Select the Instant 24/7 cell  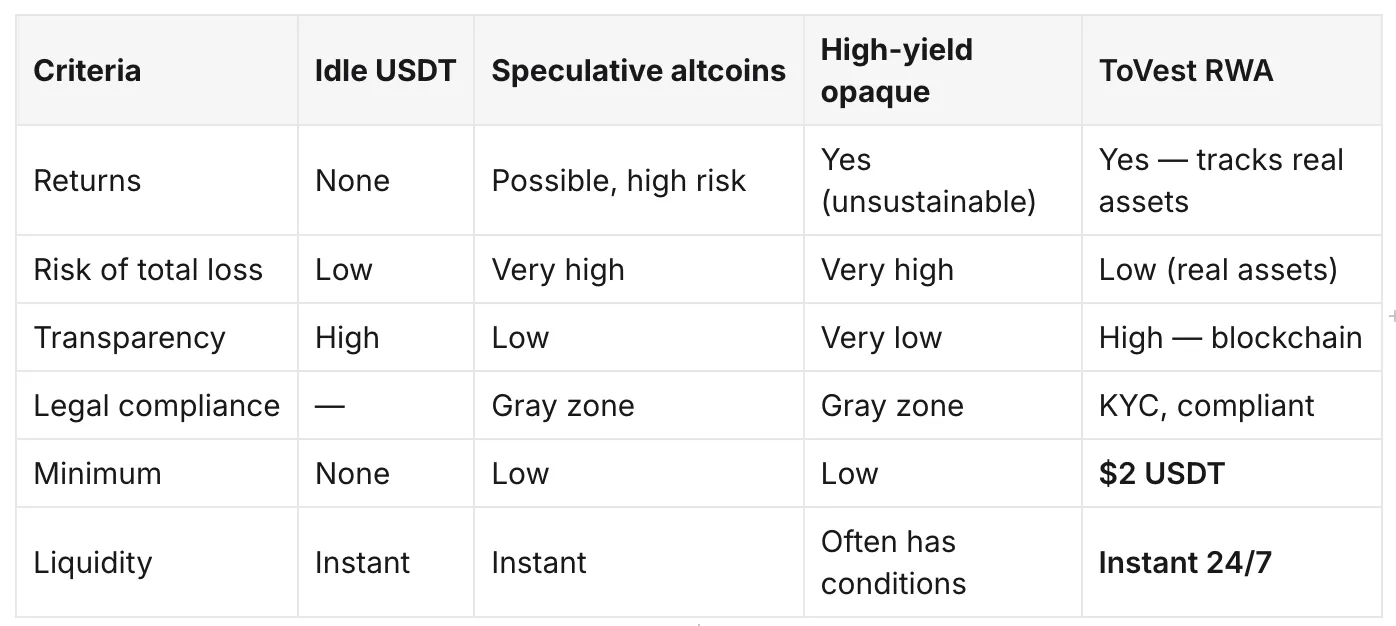[1185, 563]
